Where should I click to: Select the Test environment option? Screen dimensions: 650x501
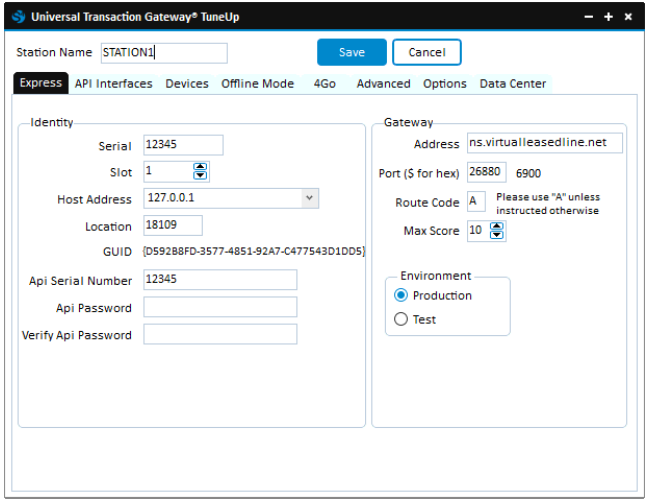tap(402, 320)
